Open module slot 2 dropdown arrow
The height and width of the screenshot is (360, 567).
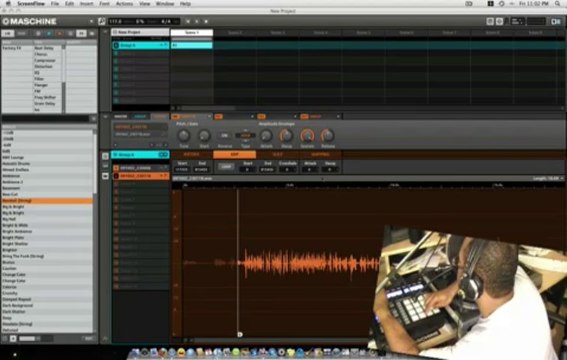(252, 116)
